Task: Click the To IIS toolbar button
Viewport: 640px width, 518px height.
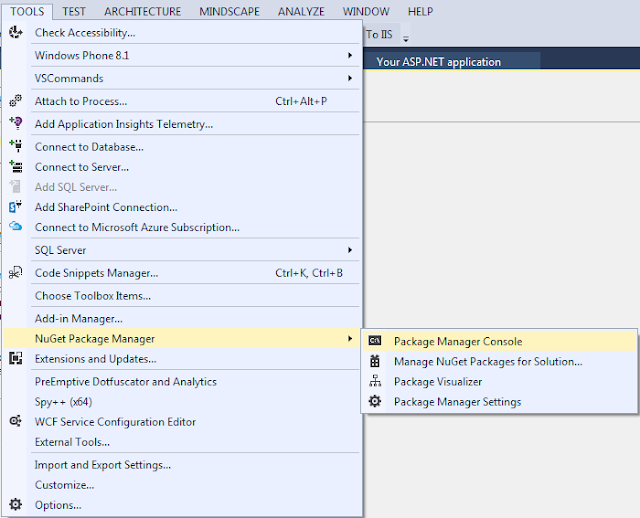Action: click(379, 34)
